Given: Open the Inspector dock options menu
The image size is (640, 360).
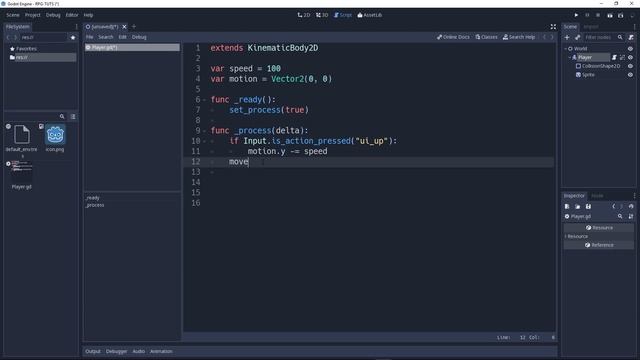Looking at the screenshot, I should [x=634, y=196].
